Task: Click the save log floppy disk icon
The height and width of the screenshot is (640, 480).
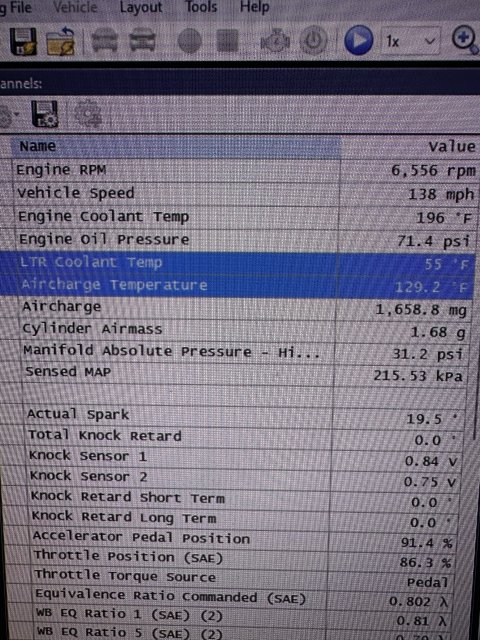Action: click(23, 41)
